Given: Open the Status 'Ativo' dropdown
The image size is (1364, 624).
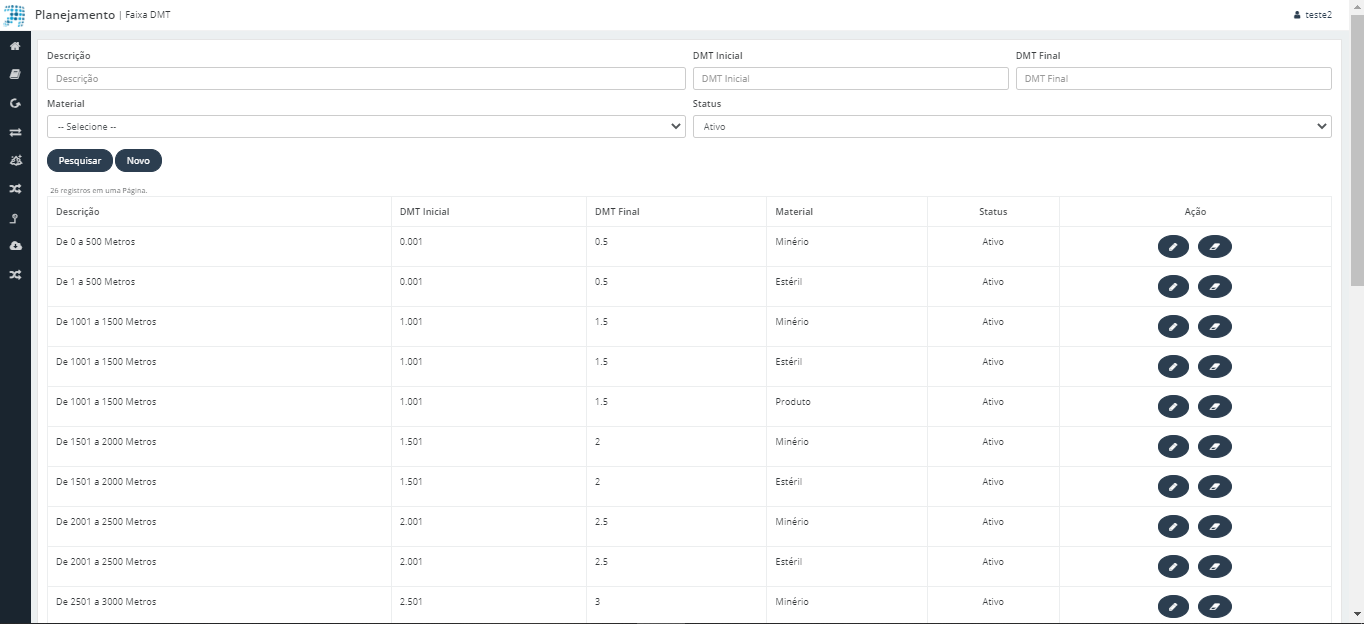Looking at the screenshot, I should pos(1012,127).
